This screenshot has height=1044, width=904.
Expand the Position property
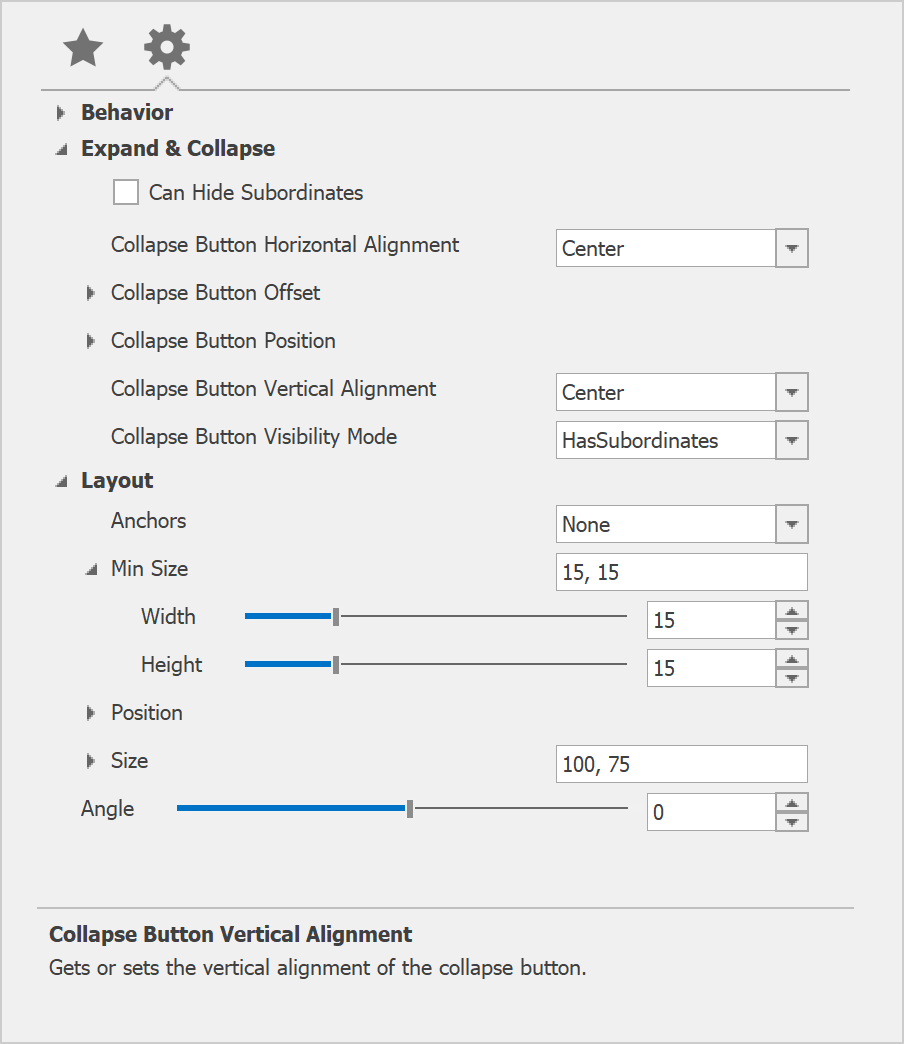coord(91,713)
